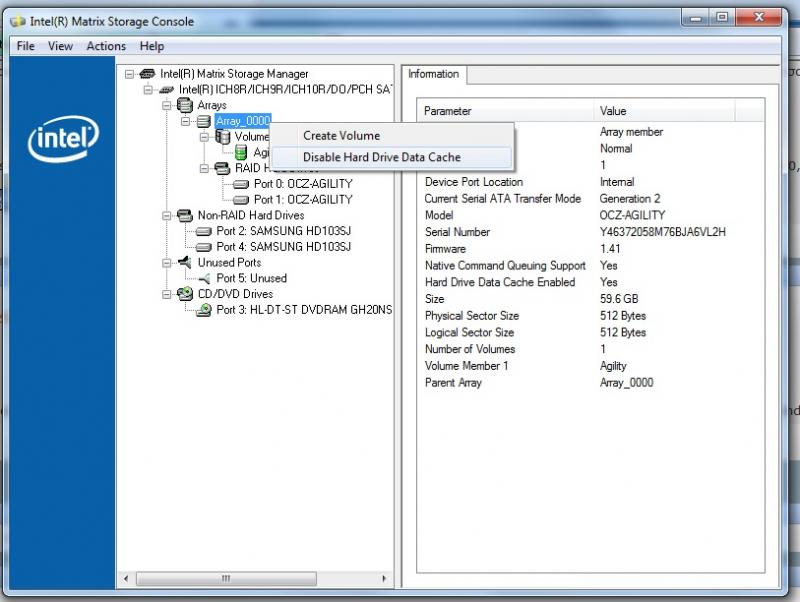Click the Port 3 DVDRAM drive icon

click(x=204, y=310)
